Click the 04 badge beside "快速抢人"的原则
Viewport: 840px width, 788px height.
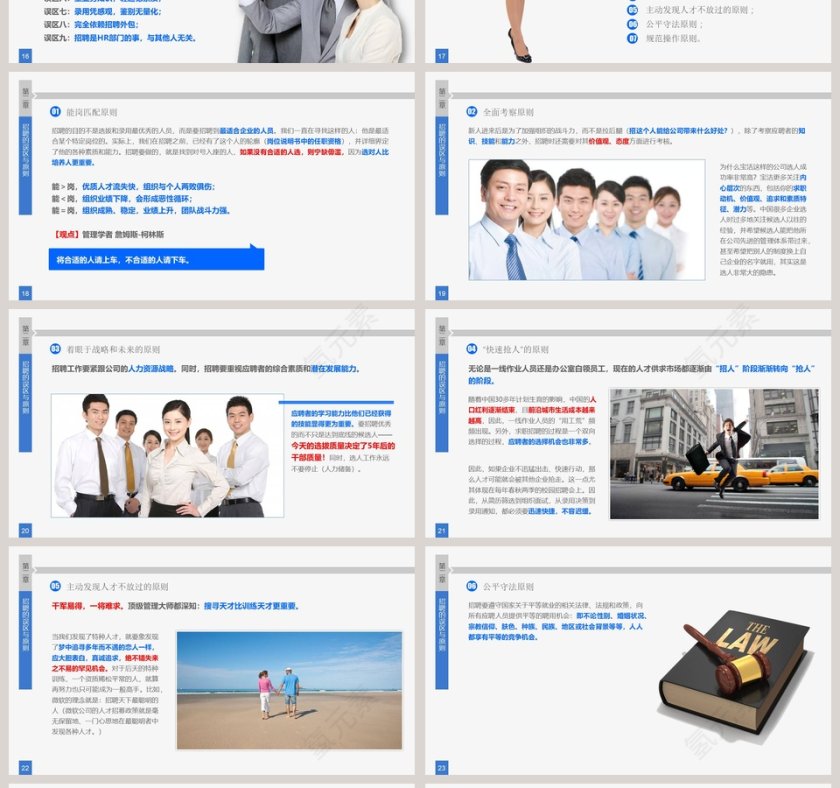pyautogui.click(x=472, y=349)
